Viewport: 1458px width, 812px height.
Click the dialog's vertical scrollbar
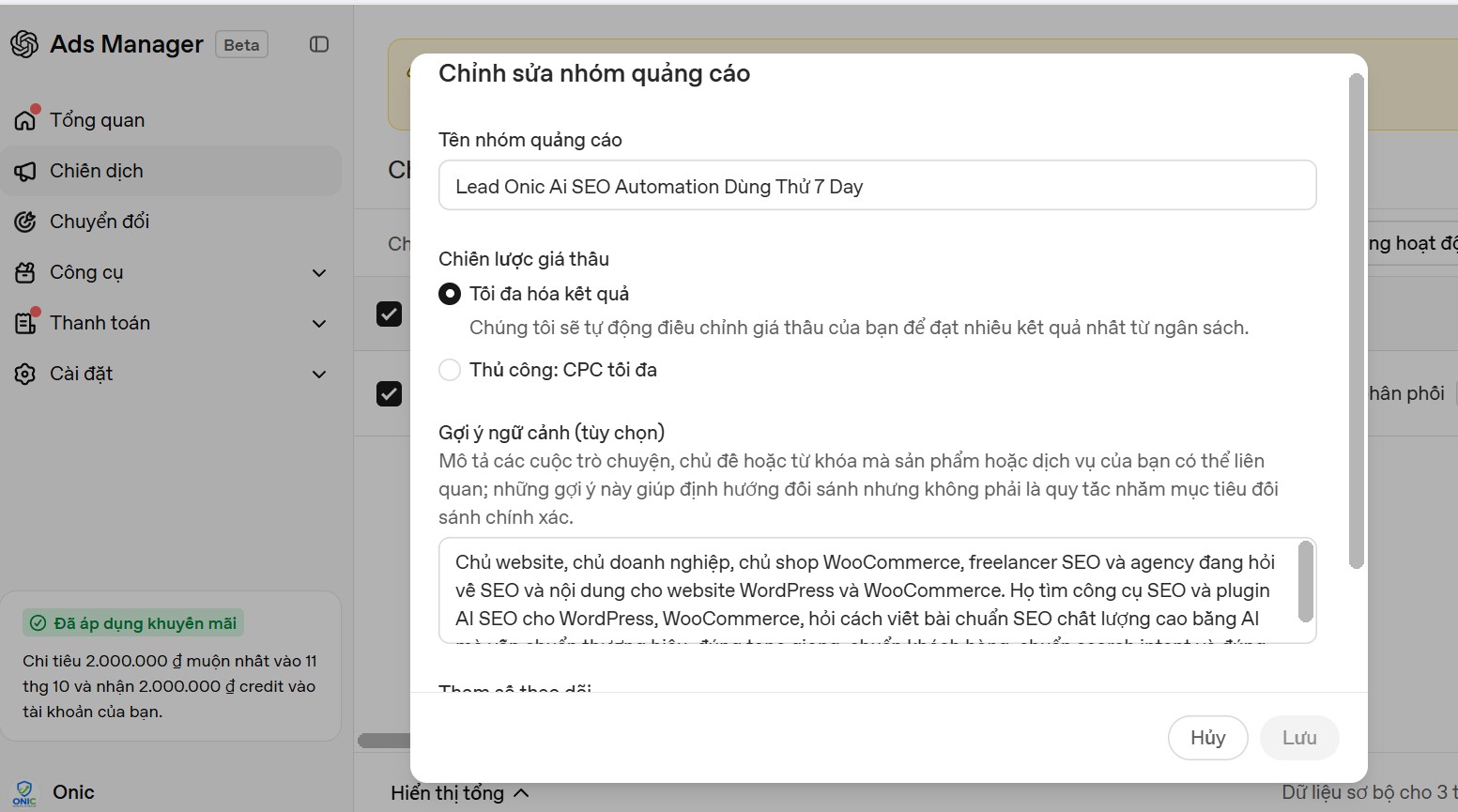pyautogui.click(x=1355, y=320)
